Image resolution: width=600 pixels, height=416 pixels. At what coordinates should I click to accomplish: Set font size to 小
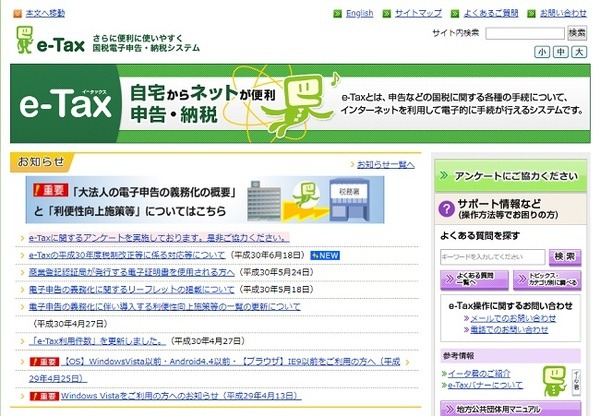[542, 52]
